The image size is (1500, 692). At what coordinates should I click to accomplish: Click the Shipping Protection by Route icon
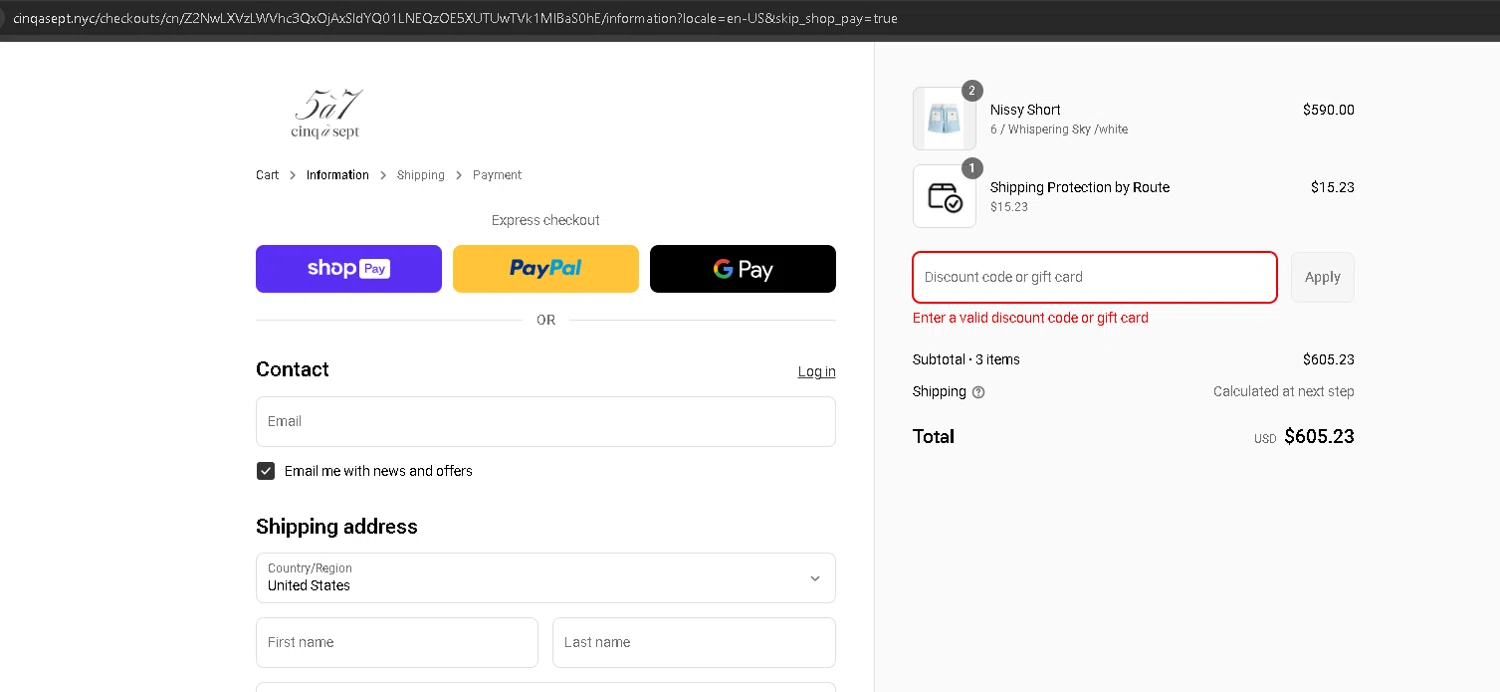click(x=944, y=196)
